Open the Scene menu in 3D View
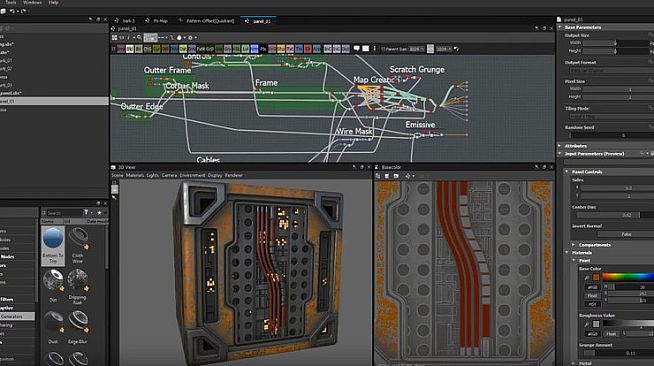This screenshot has width=654, height=366. (x=117, y=175)
